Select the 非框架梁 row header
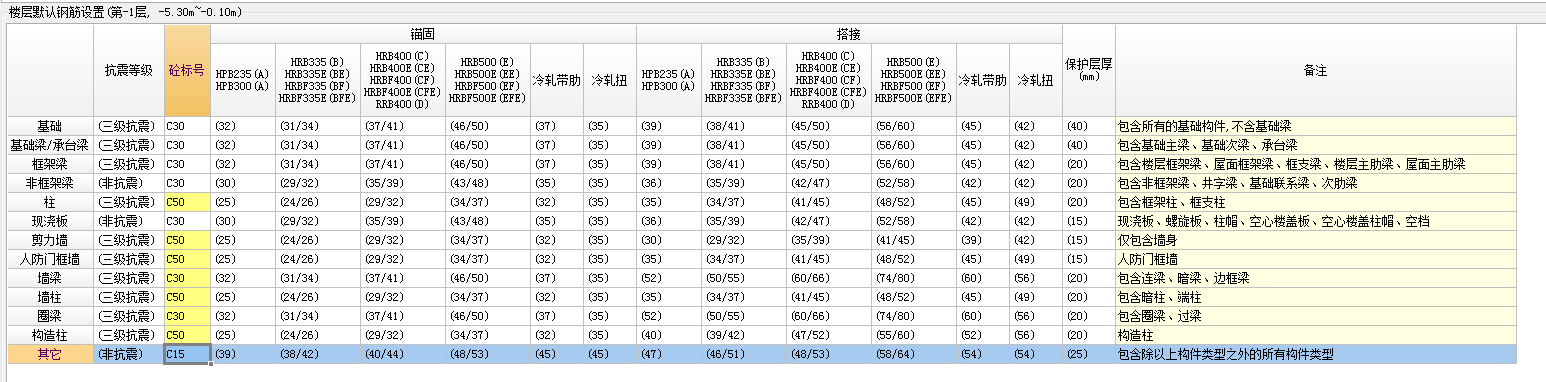Image resolution: width=1546 pixels, height=382 pixels. tap(50, 183)
